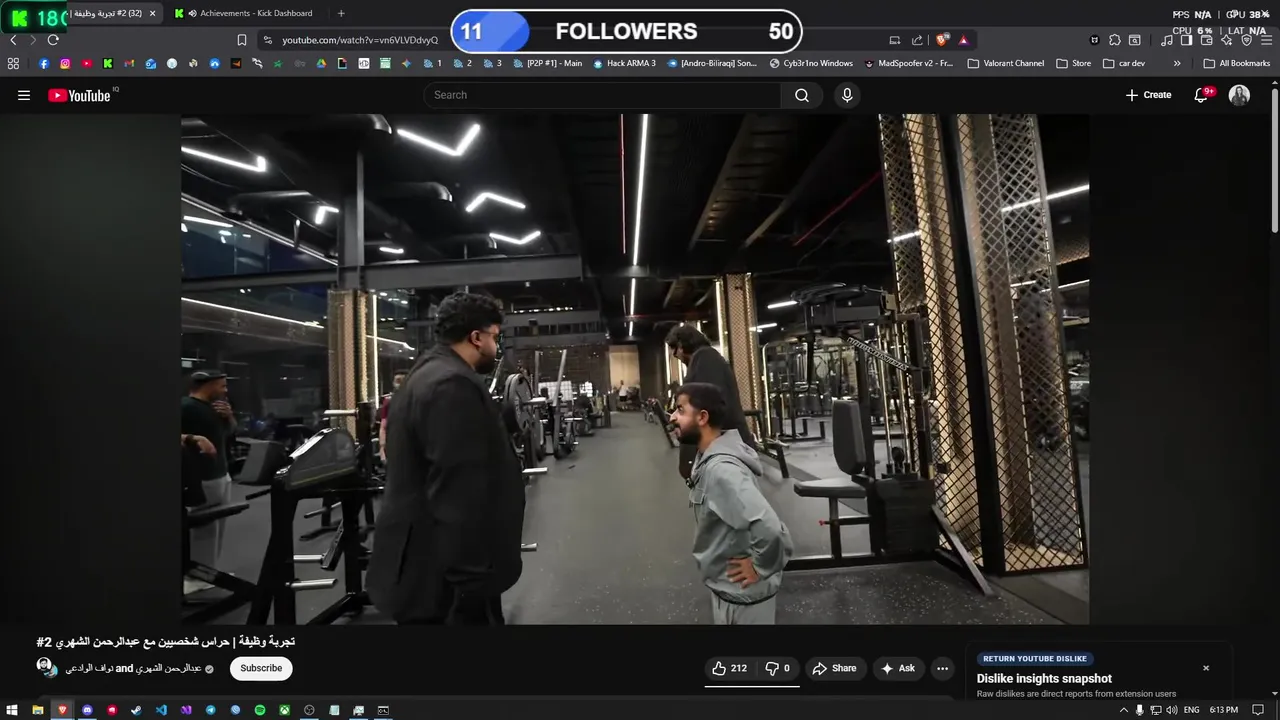Screen dimensions: 1280x720
Task: Click the Dislike insights snapshot heading
Action: [1044, 678]
